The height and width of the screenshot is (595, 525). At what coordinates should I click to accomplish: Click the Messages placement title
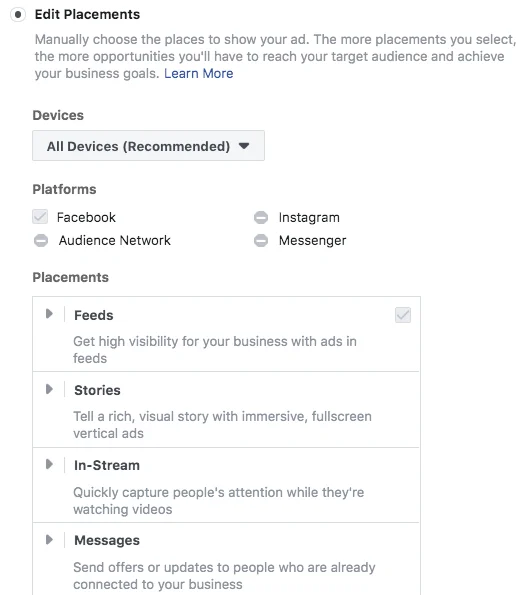tap(107, 540)
